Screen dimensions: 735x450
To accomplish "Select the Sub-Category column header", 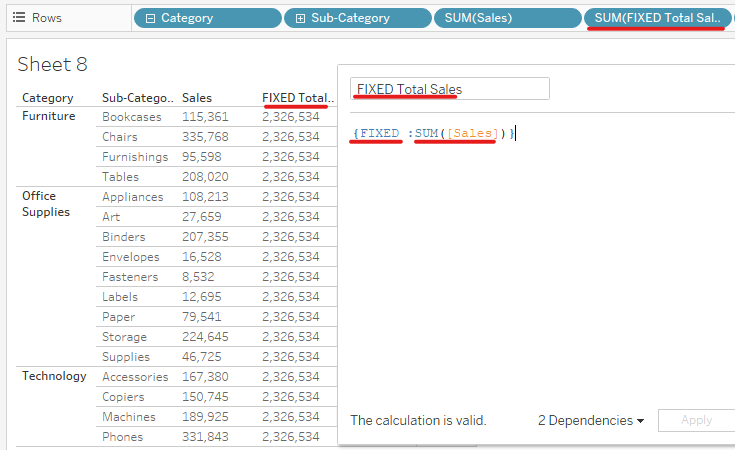I will click(x=137, y=98).
